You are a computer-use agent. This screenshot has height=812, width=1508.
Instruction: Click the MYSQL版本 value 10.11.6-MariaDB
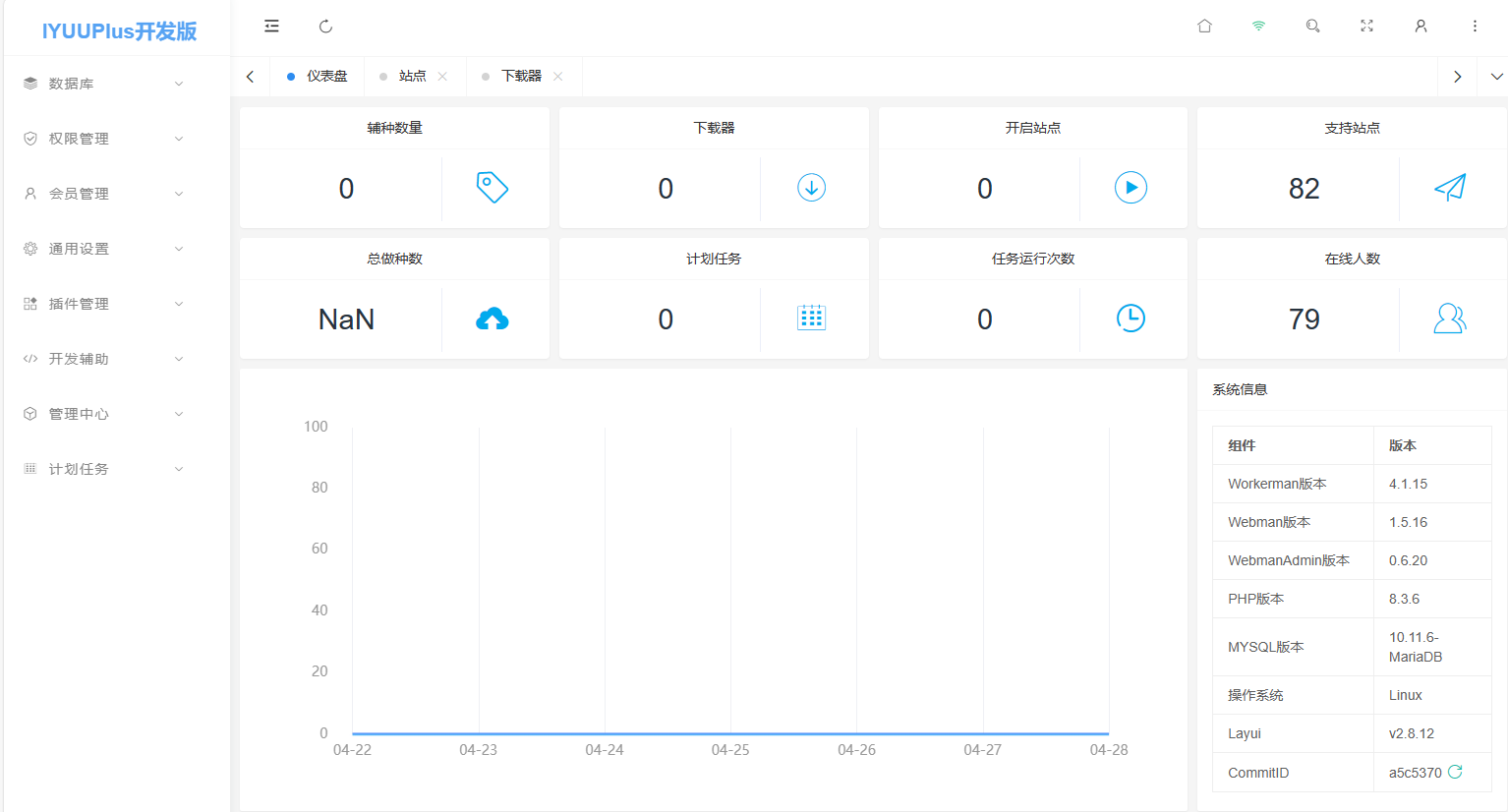coord(1416,647)
